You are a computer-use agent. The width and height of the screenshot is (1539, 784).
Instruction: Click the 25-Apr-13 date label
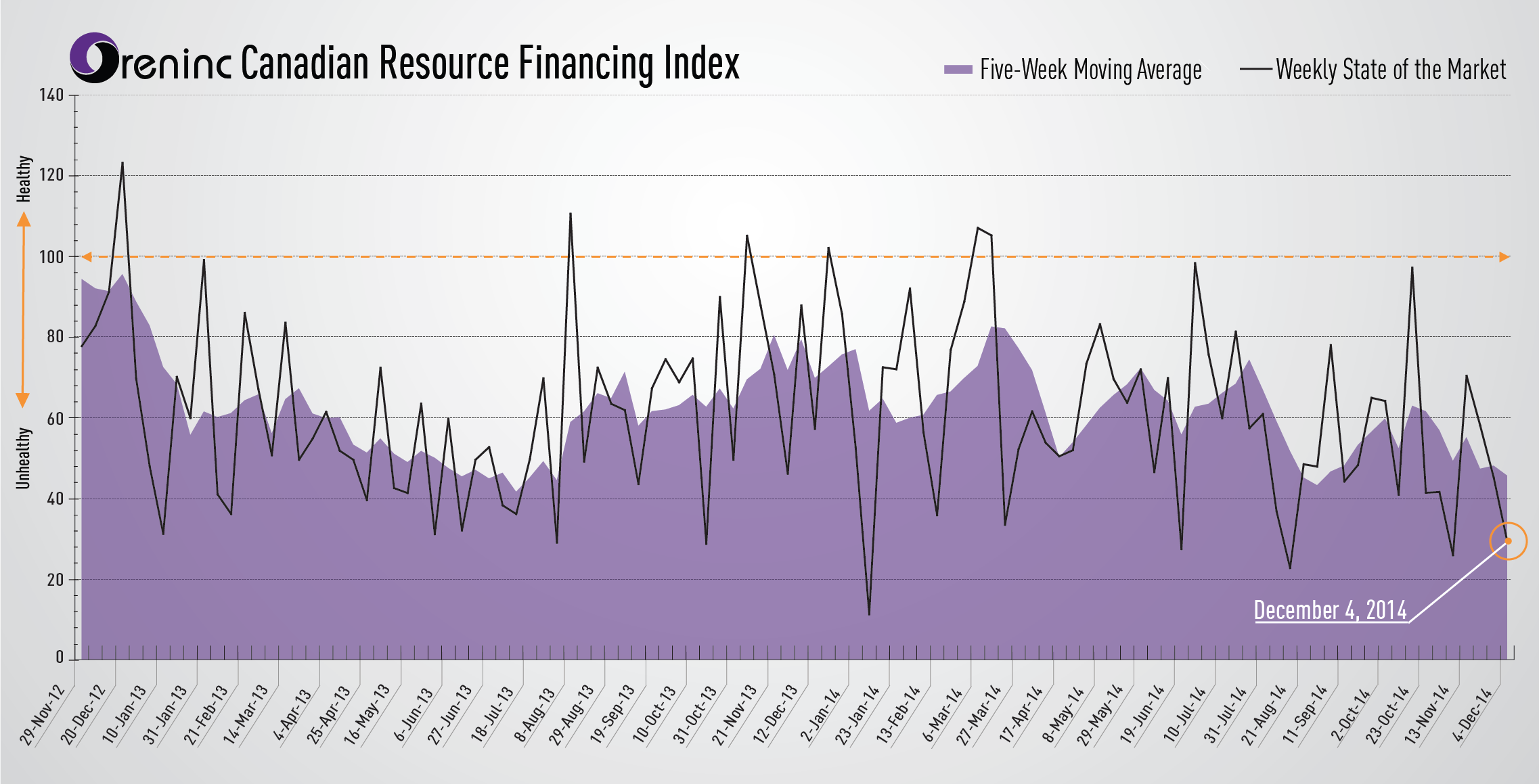[x=330, y=714]
